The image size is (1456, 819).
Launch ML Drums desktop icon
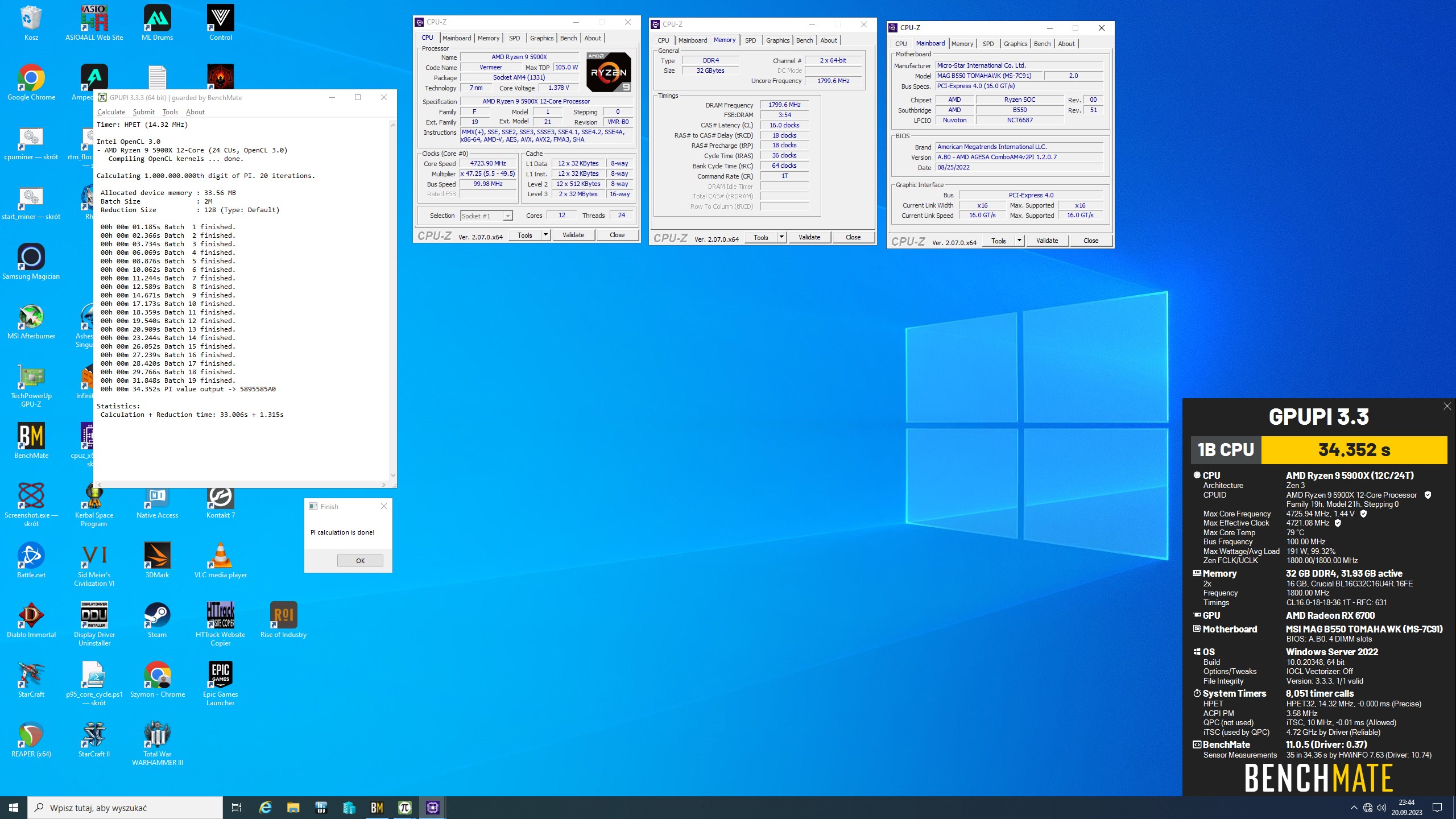157,23
